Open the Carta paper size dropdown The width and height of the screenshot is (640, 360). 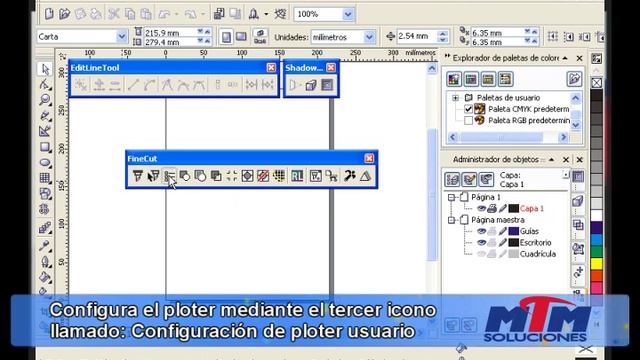coord(122,37)
